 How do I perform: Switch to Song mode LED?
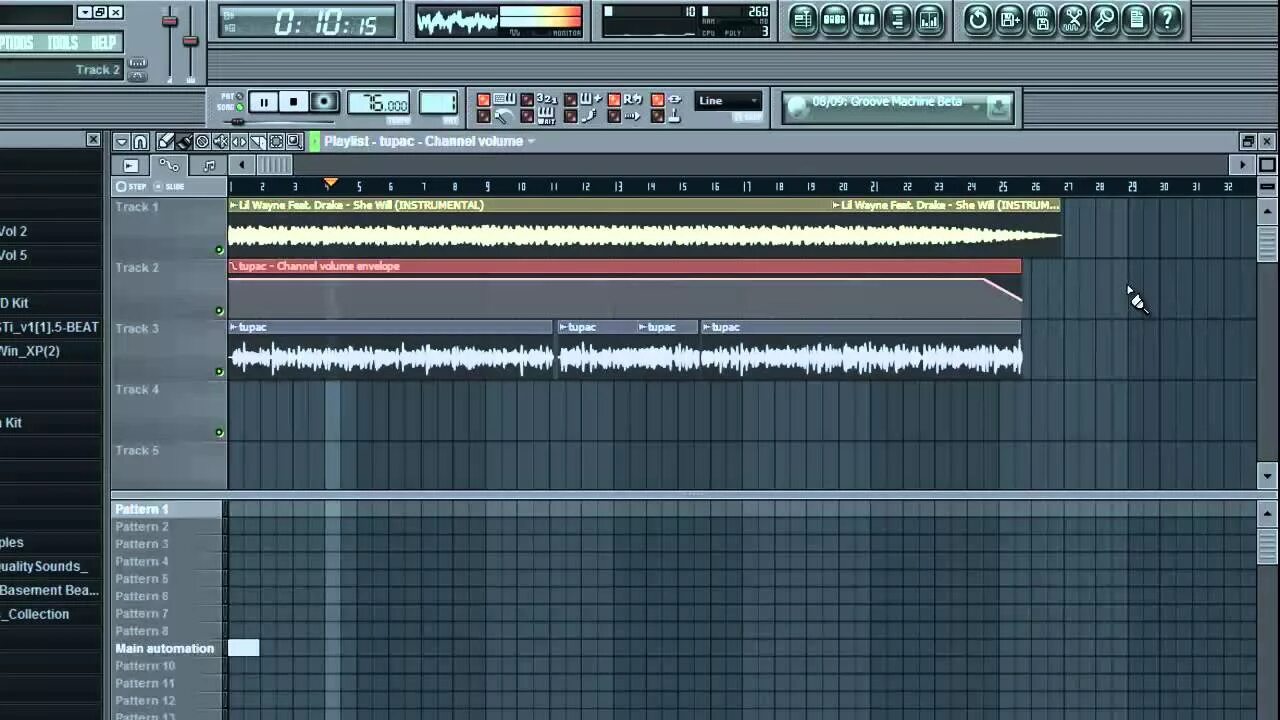241,106
